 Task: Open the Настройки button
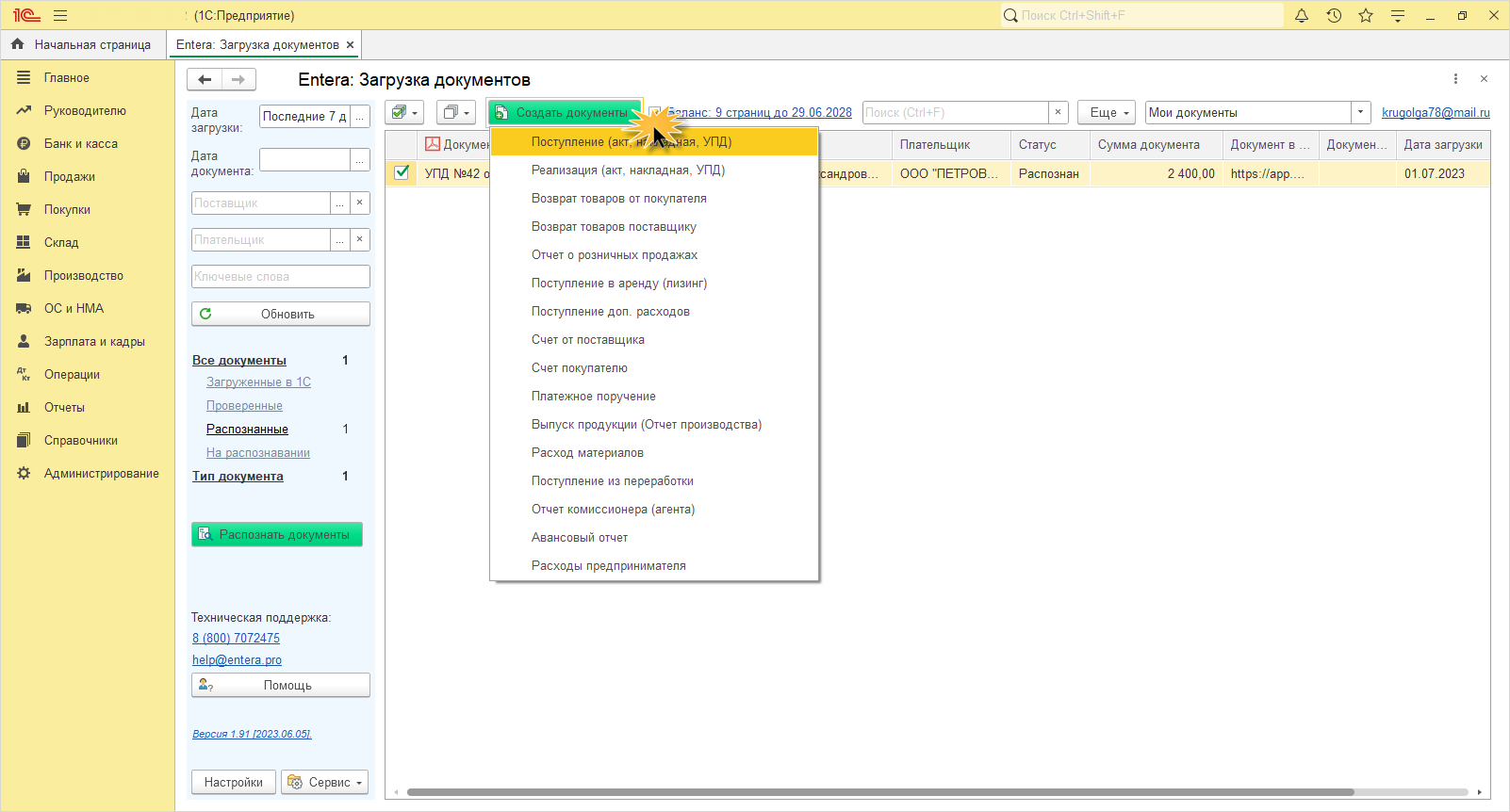click(x=234, y=782)
